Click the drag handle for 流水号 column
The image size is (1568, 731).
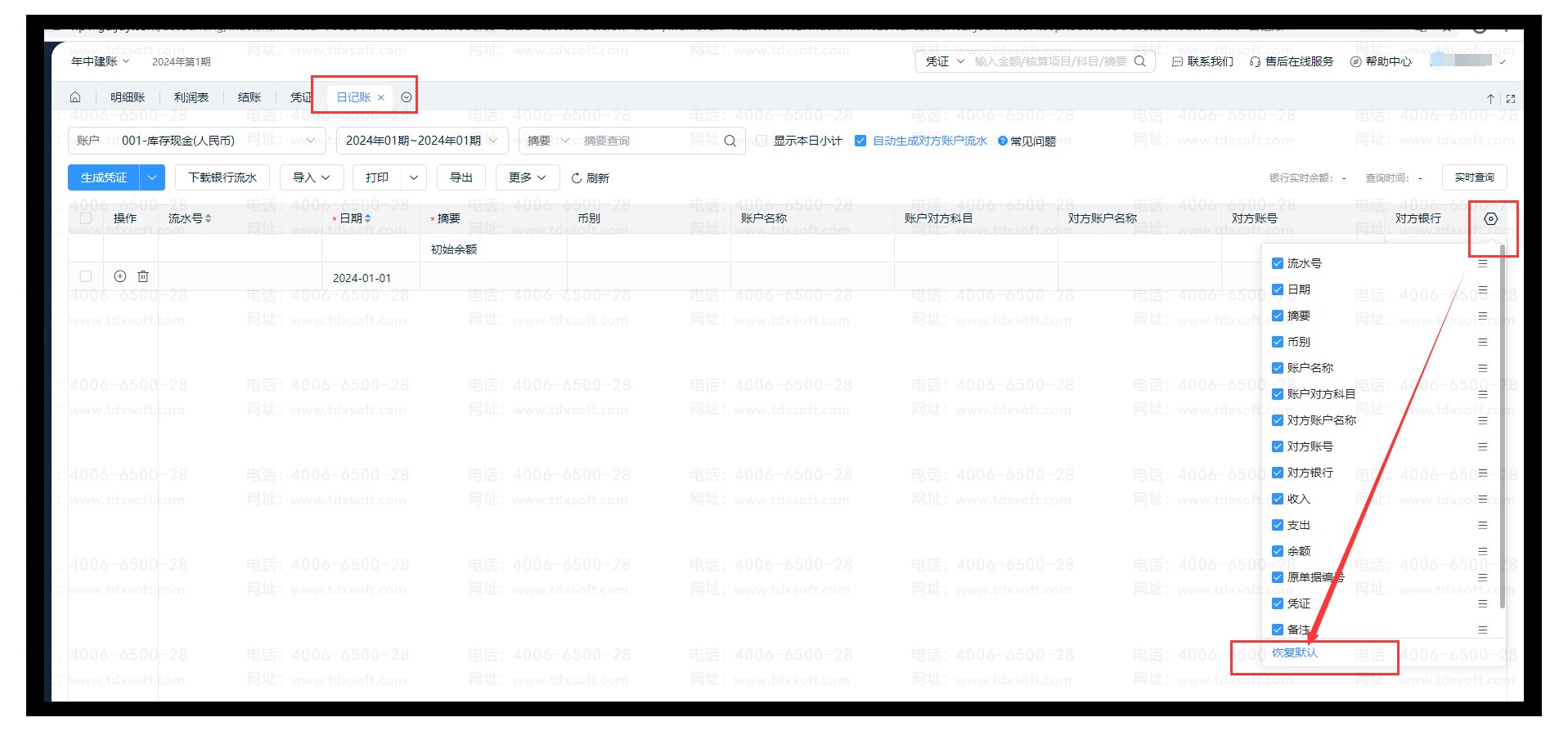pyautogui.click(x=1482, y=264)
